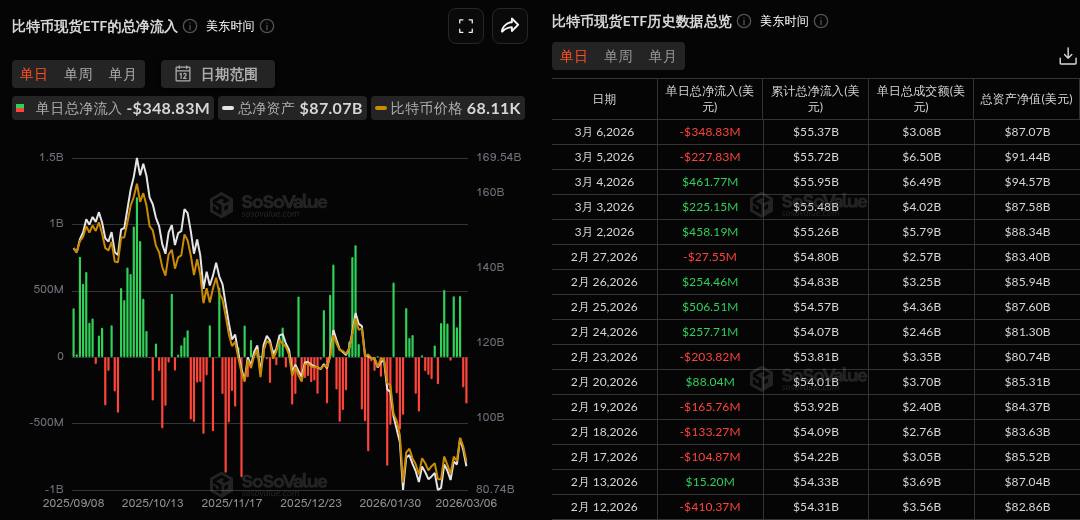This screenshot has width=1080, height=520.
Task: Click the 总资产净值 column header
Action: [1026, 99]
